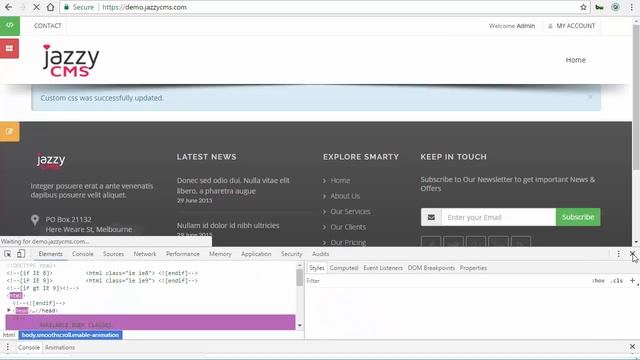Add new style rule with plus icon

[632, 280]
